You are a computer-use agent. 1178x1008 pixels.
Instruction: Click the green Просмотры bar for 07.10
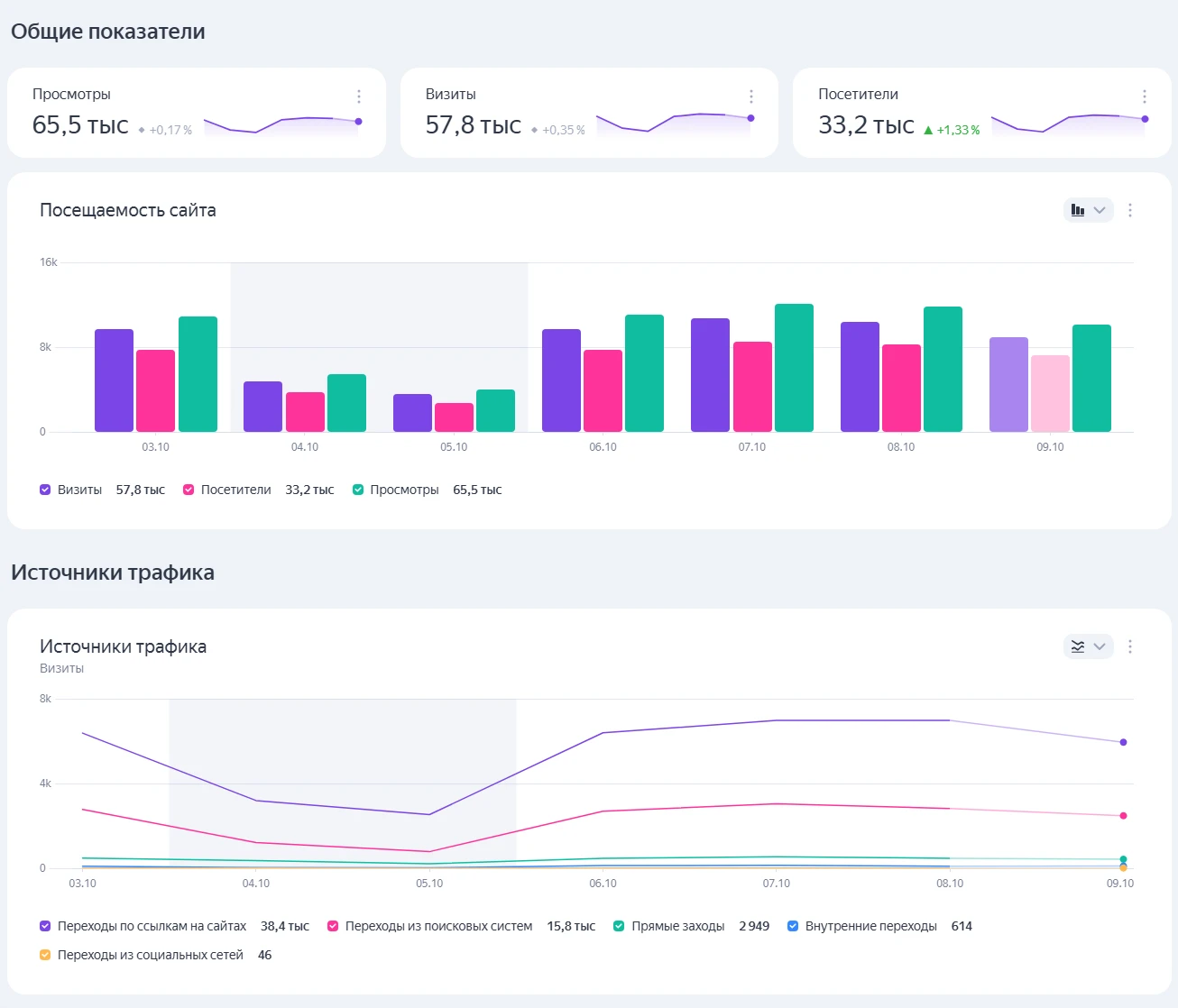click(x=794, y=368)
